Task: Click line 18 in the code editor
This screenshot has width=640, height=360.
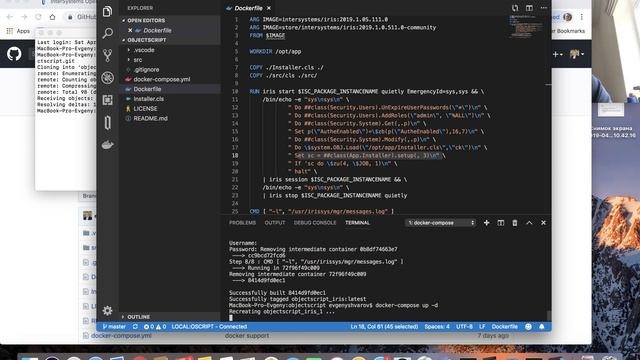Action: (x=367, y=156)
